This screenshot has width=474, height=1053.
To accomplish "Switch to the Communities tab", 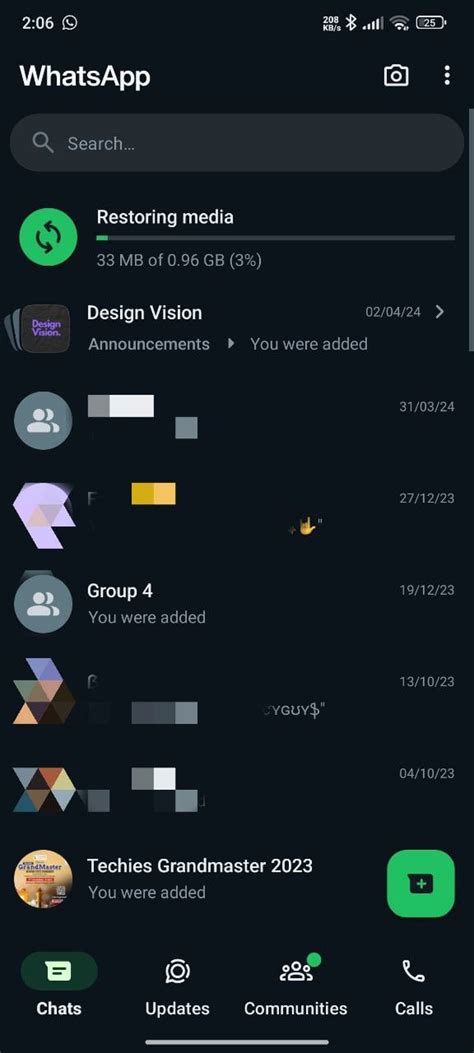I will (296, 985).
